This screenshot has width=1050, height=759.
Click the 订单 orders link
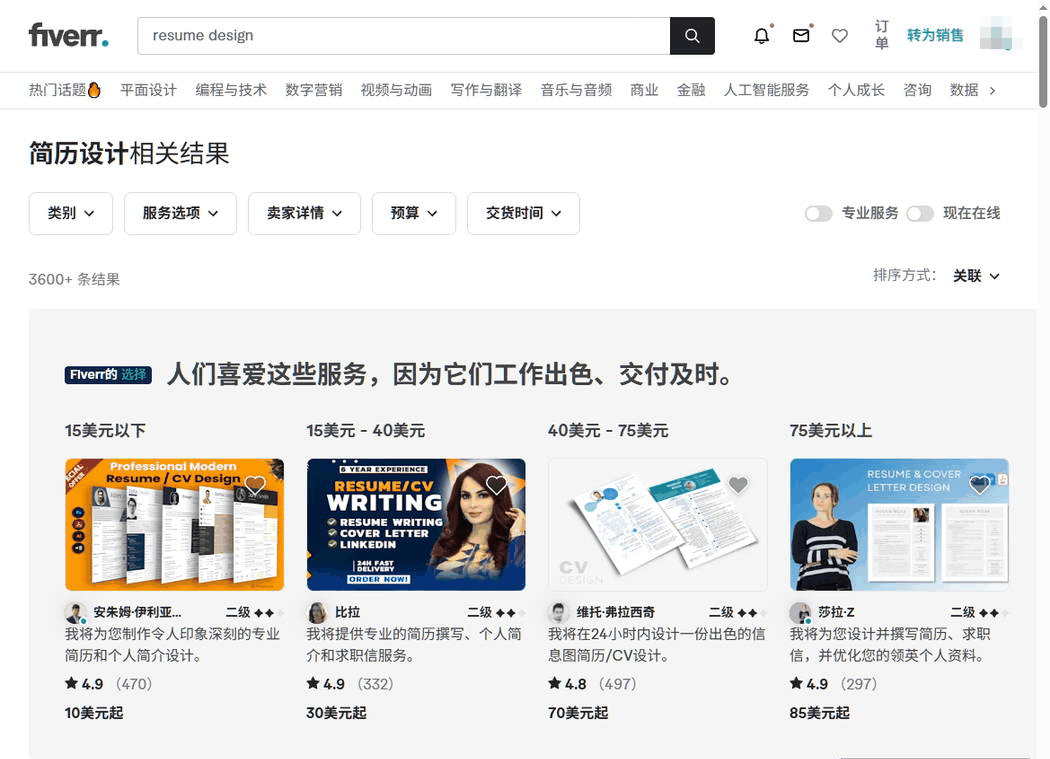coord(882,35)
